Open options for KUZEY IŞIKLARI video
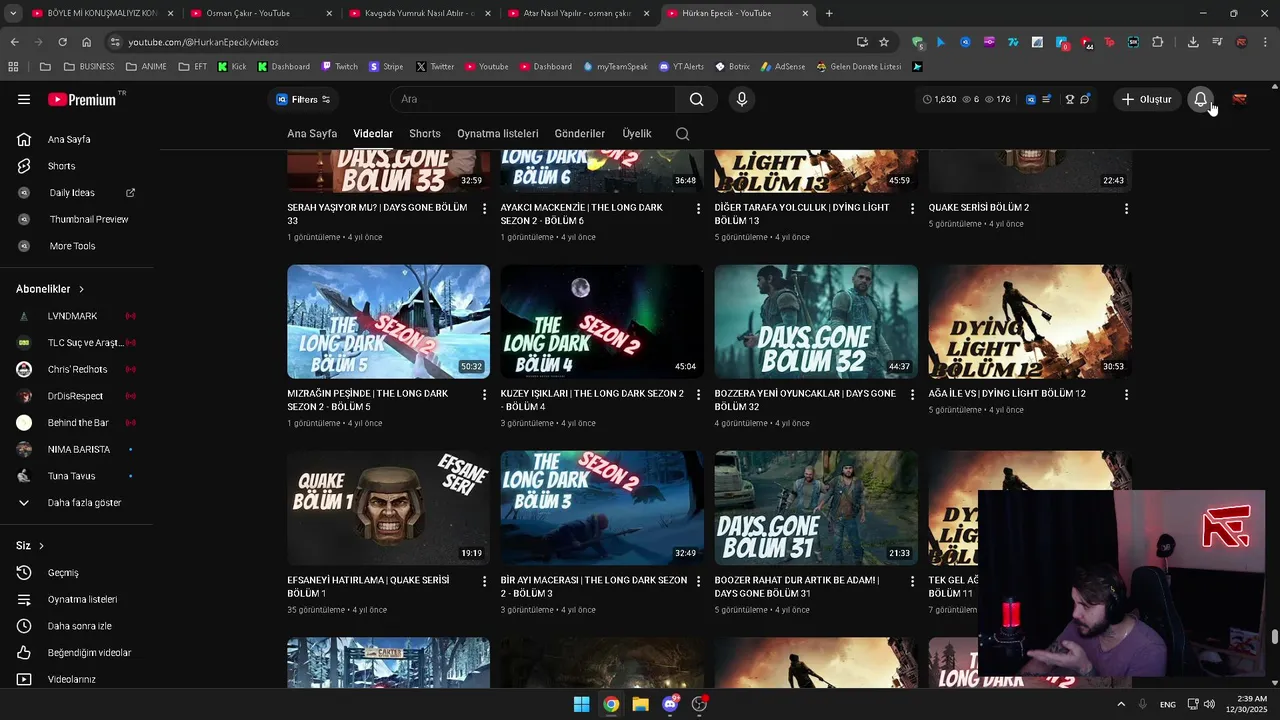 (x=698, y=394)
